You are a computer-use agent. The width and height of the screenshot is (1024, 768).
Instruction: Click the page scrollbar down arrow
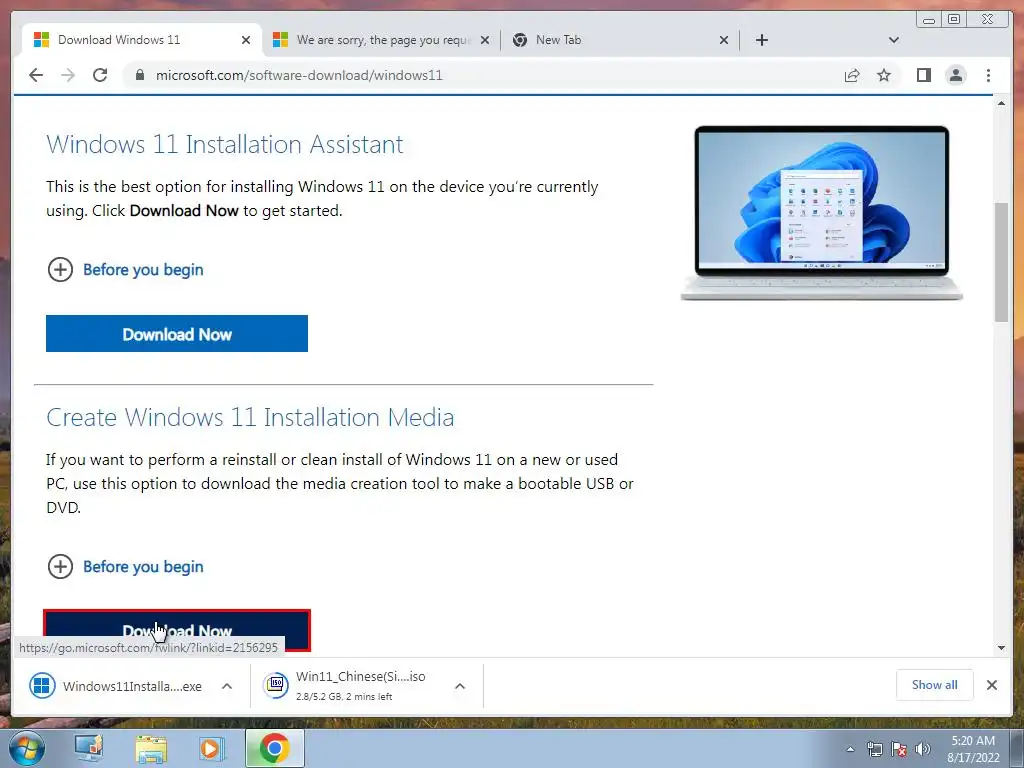click(1001, 648)
